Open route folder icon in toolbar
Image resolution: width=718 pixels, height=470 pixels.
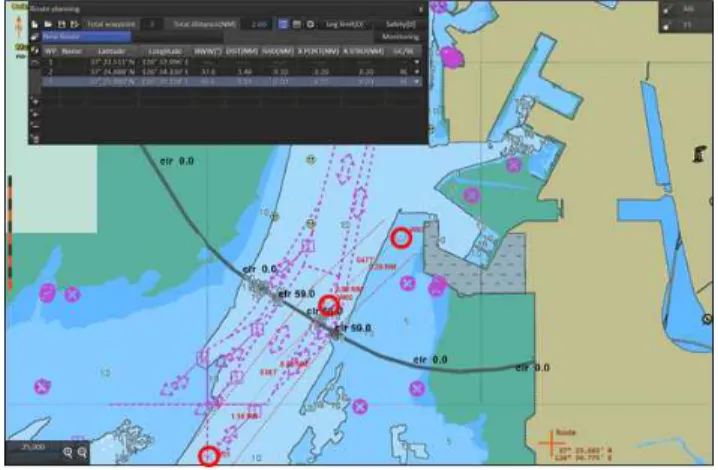point(48,24)
